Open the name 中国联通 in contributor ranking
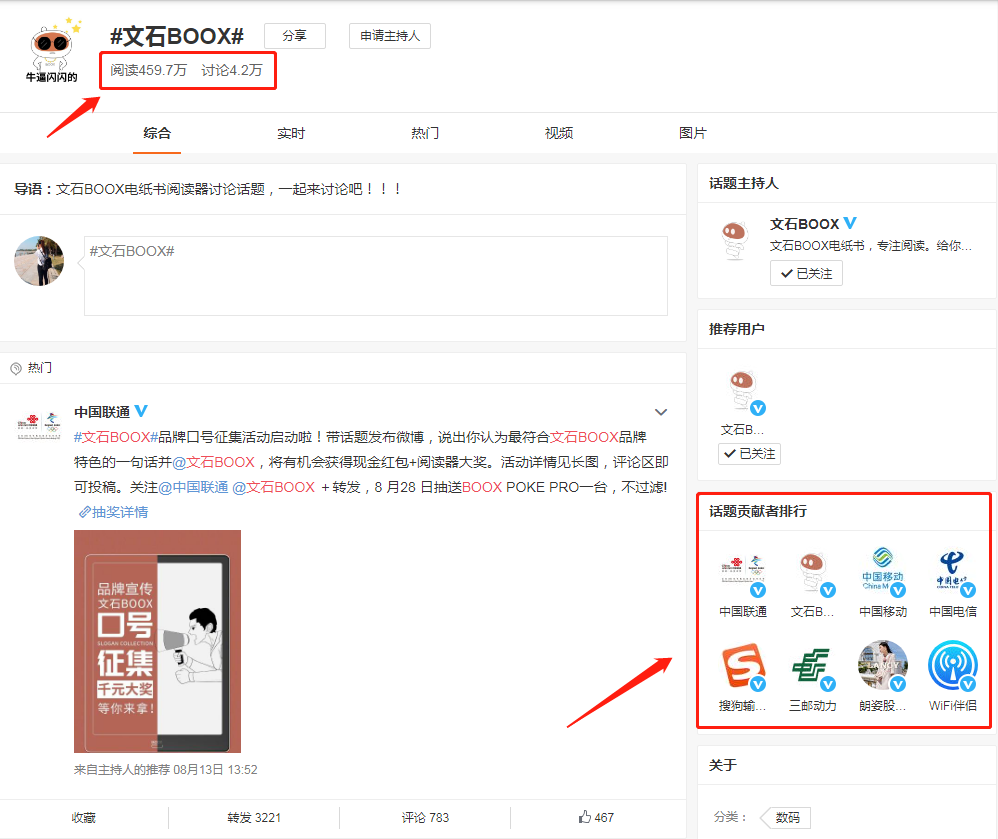The height and width of the screenshot is (839, 998). pyautogui.click(x=743, y=612)
